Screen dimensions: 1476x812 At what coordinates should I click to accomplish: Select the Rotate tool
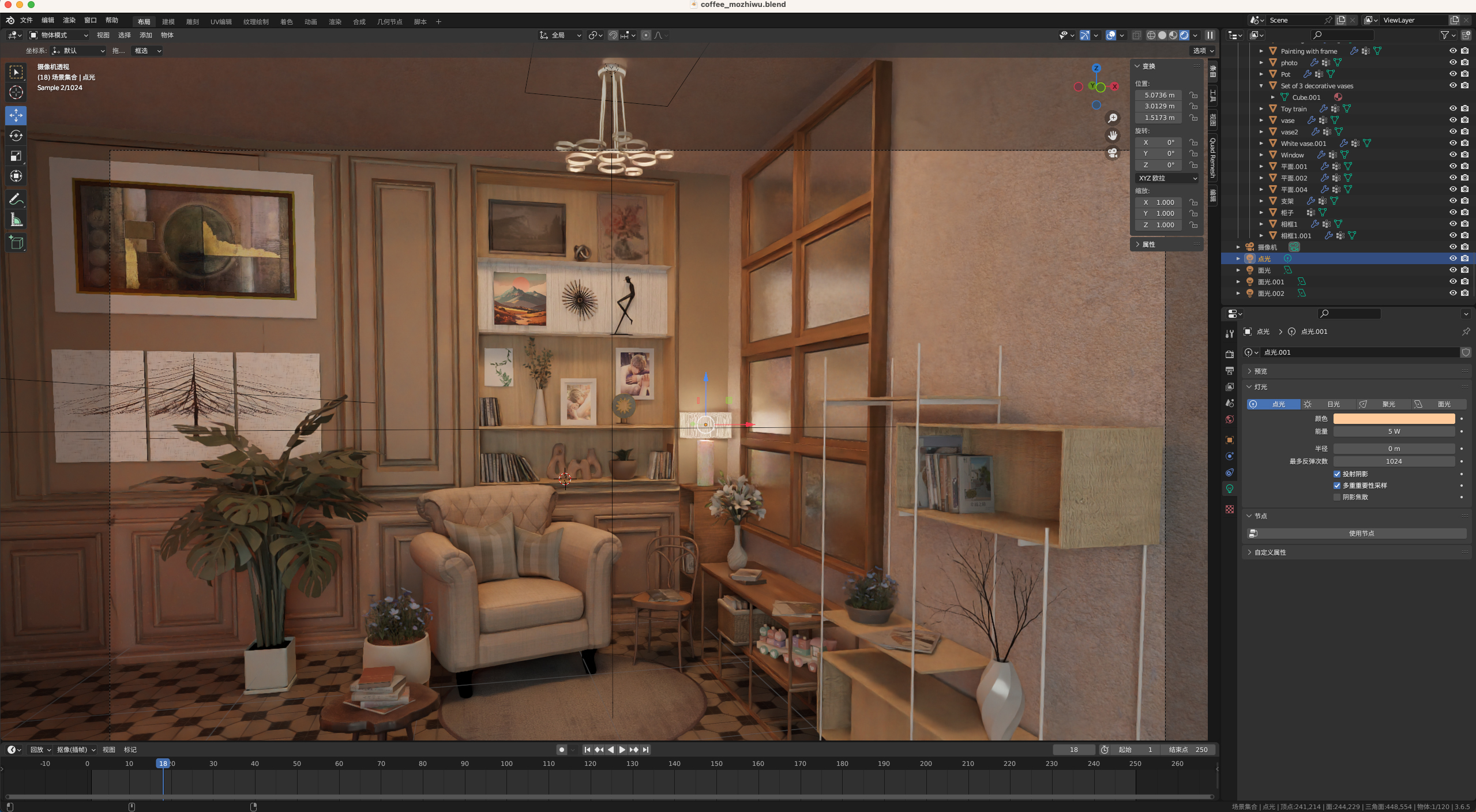[16, 136]
